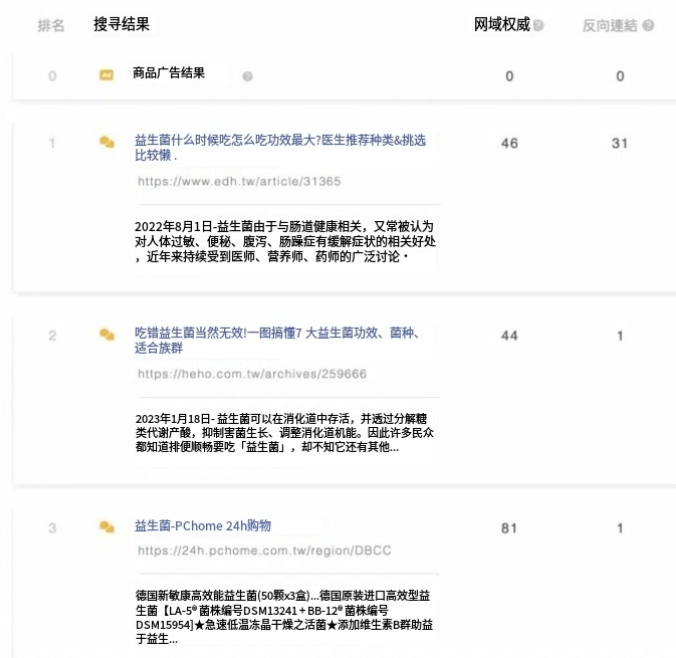The height and width of the screenshot is (658, 676).
Task: Click the heho.com.tw archives URL
Action: [252, 374]
